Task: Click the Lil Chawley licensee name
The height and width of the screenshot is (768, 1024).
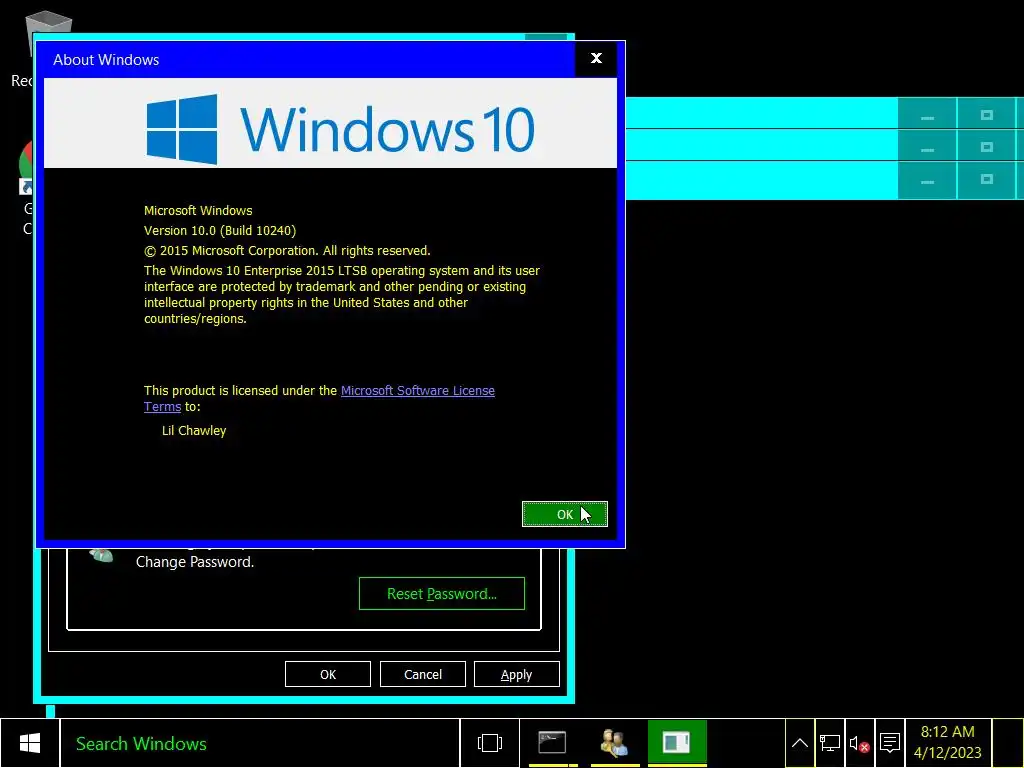Action: [x=194, y=430]
